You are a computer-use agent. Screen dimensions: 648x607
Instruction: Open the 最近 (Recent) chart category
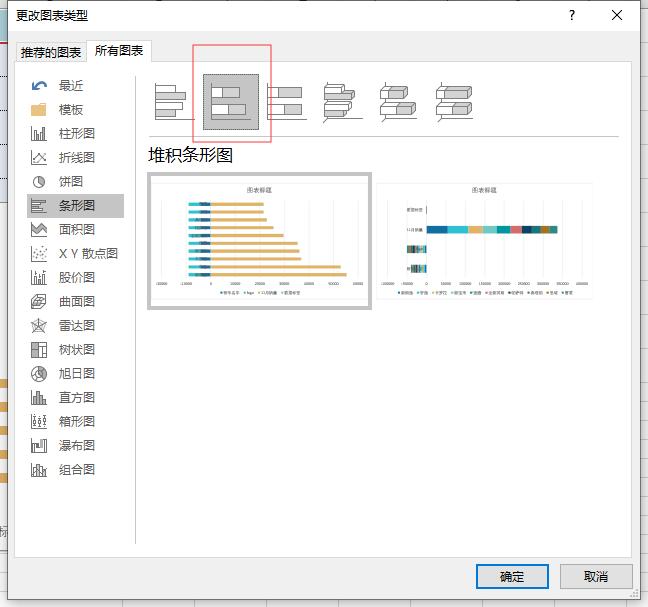click(x=75, y=86)
